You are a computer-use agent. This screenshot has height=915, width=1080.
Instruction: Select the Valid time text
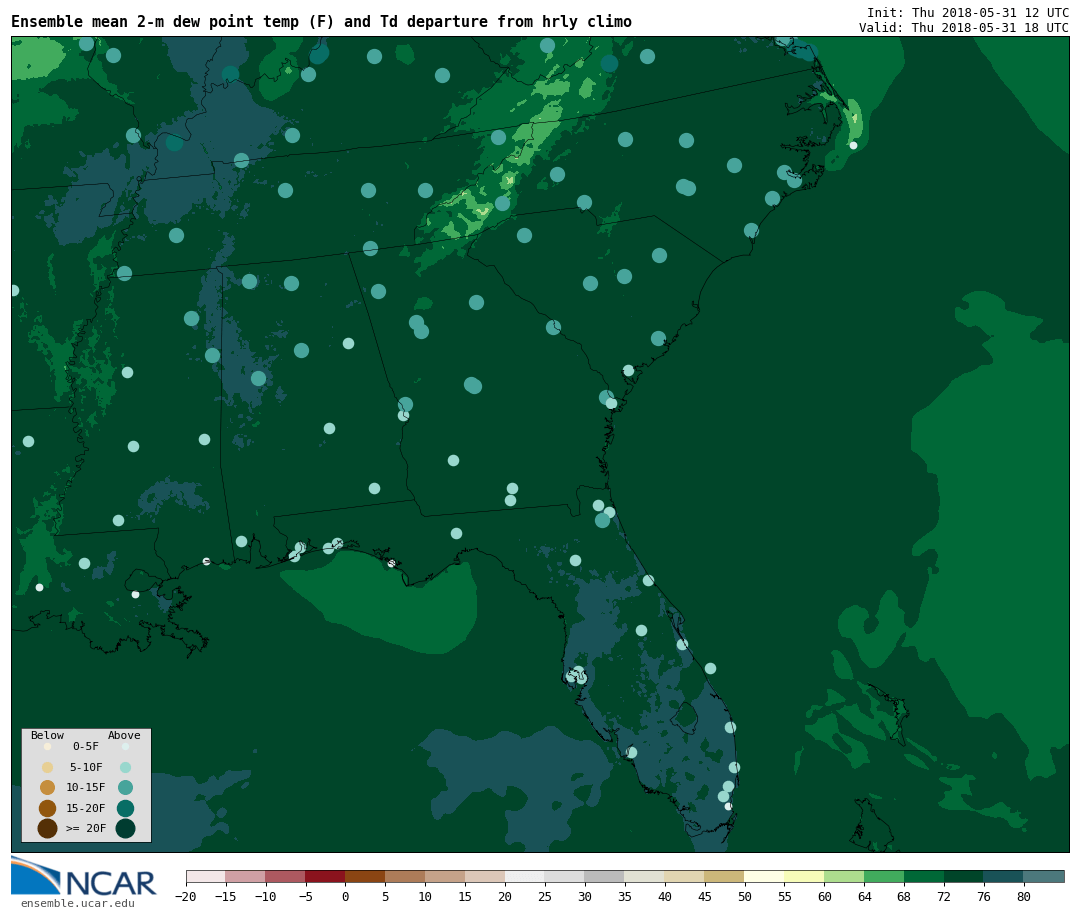coord(964,28)
